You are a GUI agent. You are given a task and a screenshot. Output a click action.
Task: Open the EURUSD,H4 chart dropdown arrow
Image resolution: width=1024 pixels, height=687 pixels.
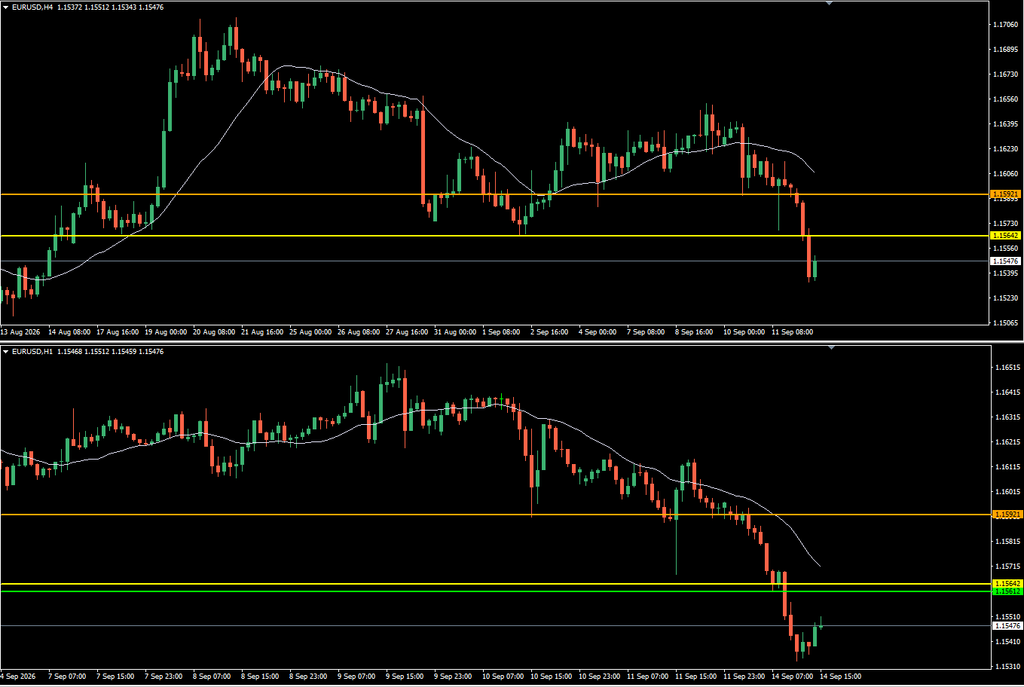(5, 7)
